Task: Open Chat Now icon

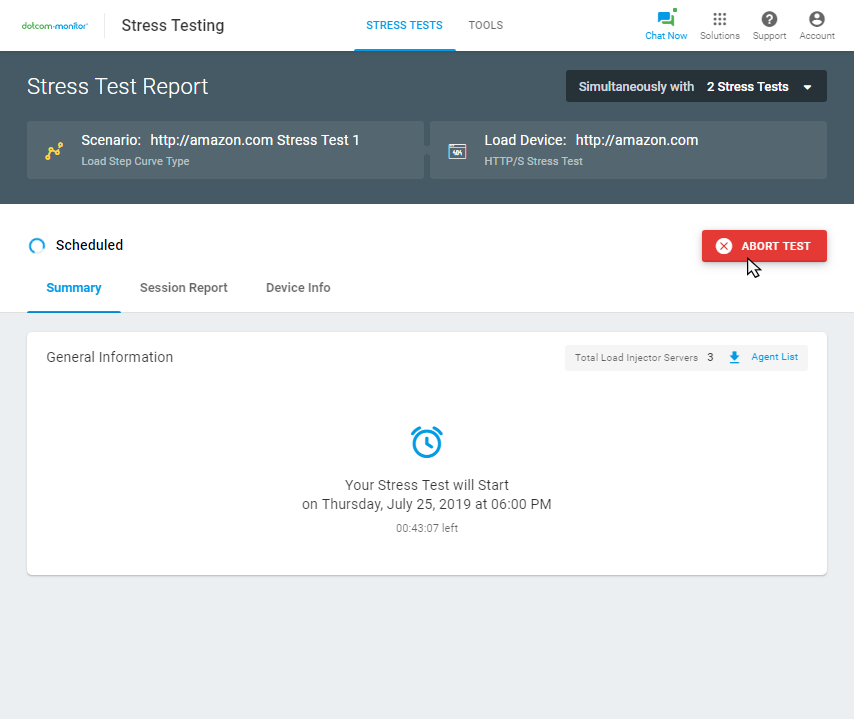Action: pyautogui.click(x=666, y=19)
